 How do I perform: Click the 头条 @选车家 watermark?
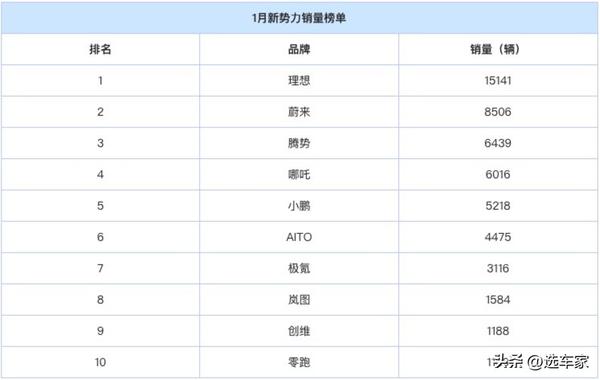[x=541, y=362]
